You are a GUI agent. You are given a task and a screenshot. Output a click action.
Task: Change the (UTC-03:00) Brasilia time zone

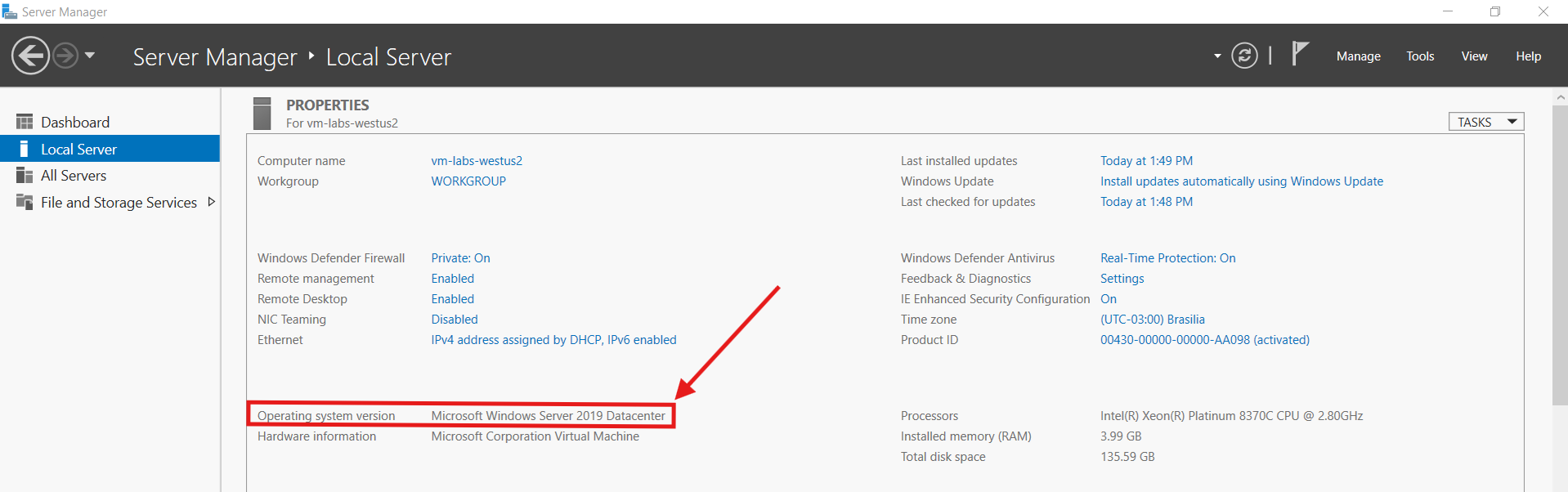pos(1152,320)
